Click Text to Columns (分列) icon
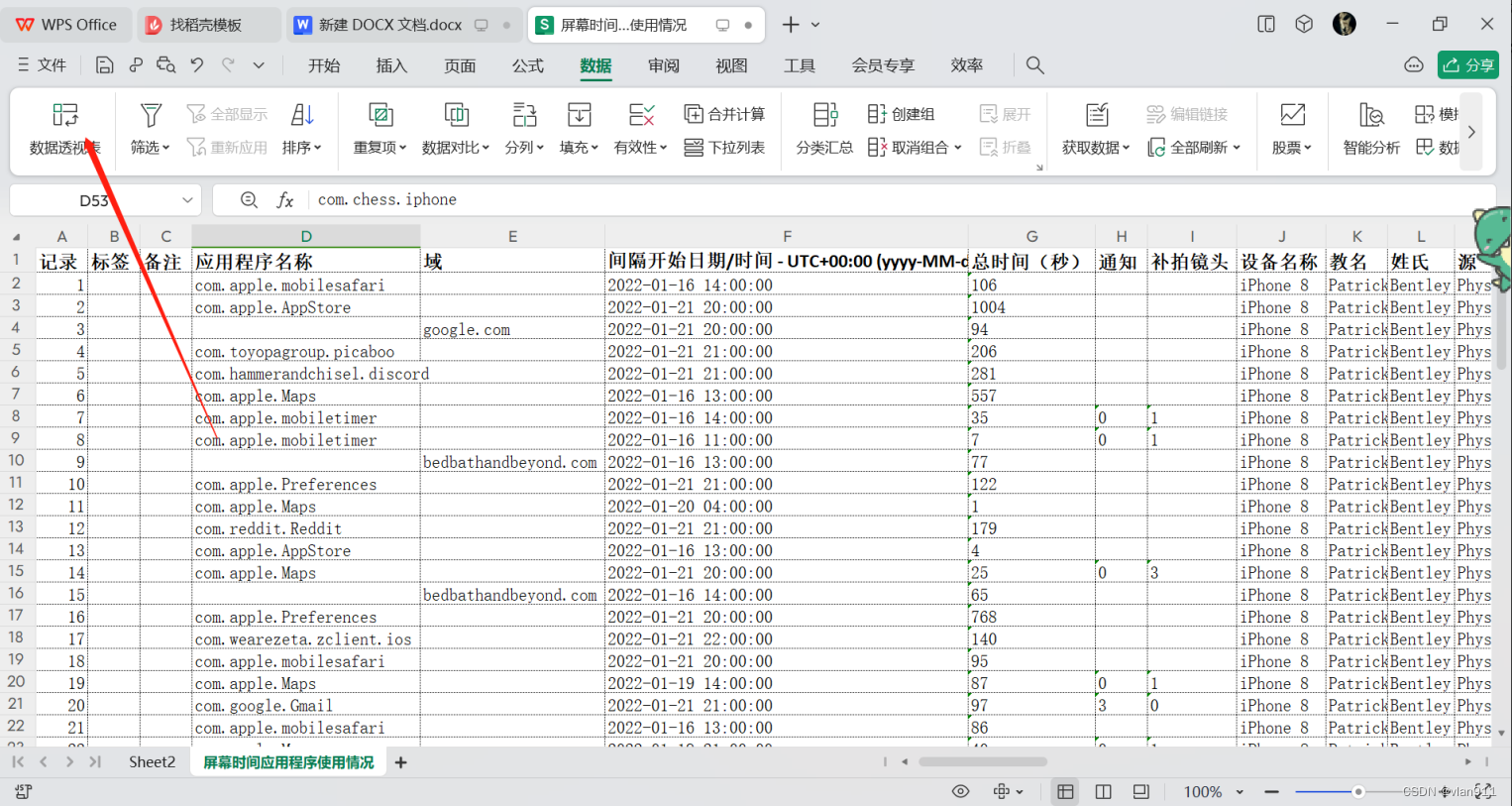The image size is (1512, 806). point(524,115)
